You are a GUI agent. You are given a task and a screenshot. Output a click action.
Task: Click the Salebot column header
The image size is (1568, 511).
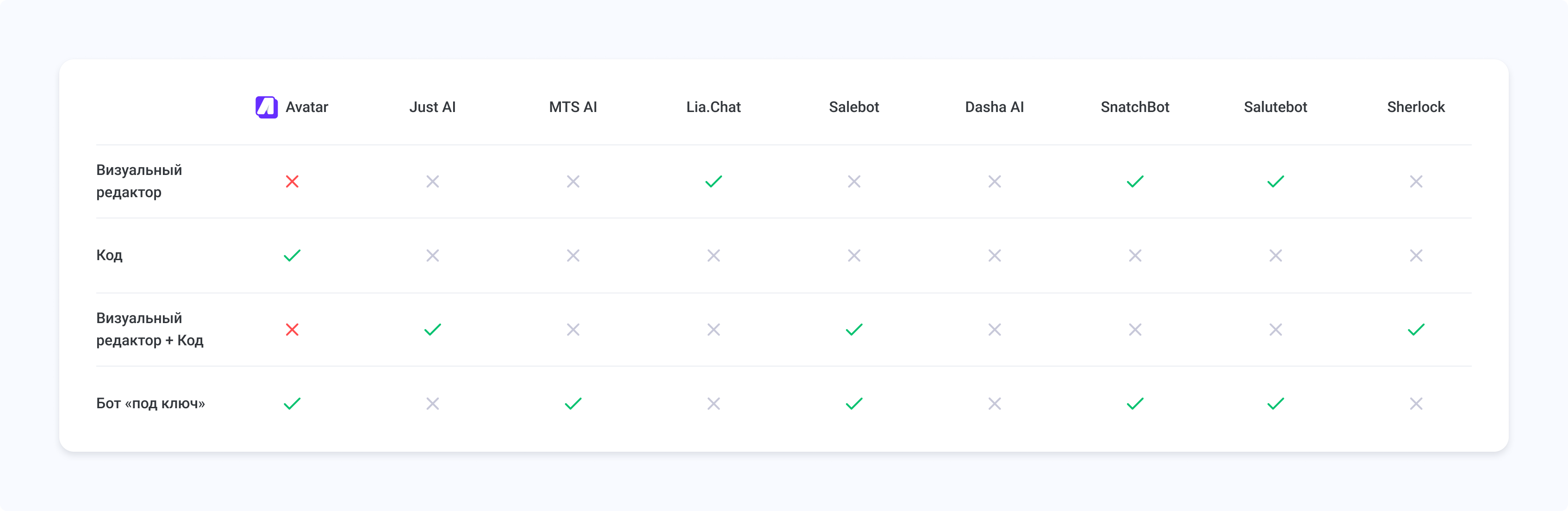[854, 107]
